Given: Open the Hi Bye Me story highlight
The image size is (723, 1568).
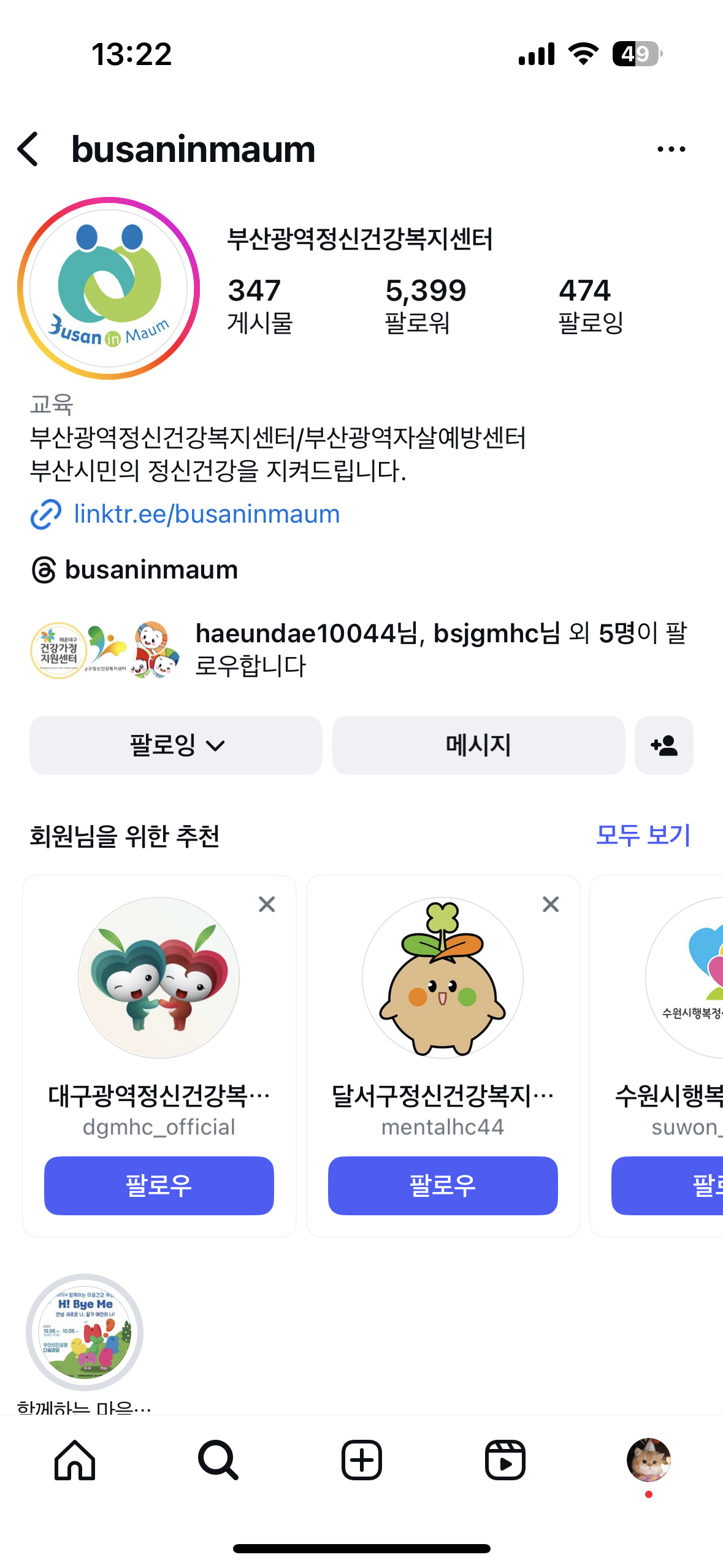Looking at the screenshot, I should [85, 1332].
